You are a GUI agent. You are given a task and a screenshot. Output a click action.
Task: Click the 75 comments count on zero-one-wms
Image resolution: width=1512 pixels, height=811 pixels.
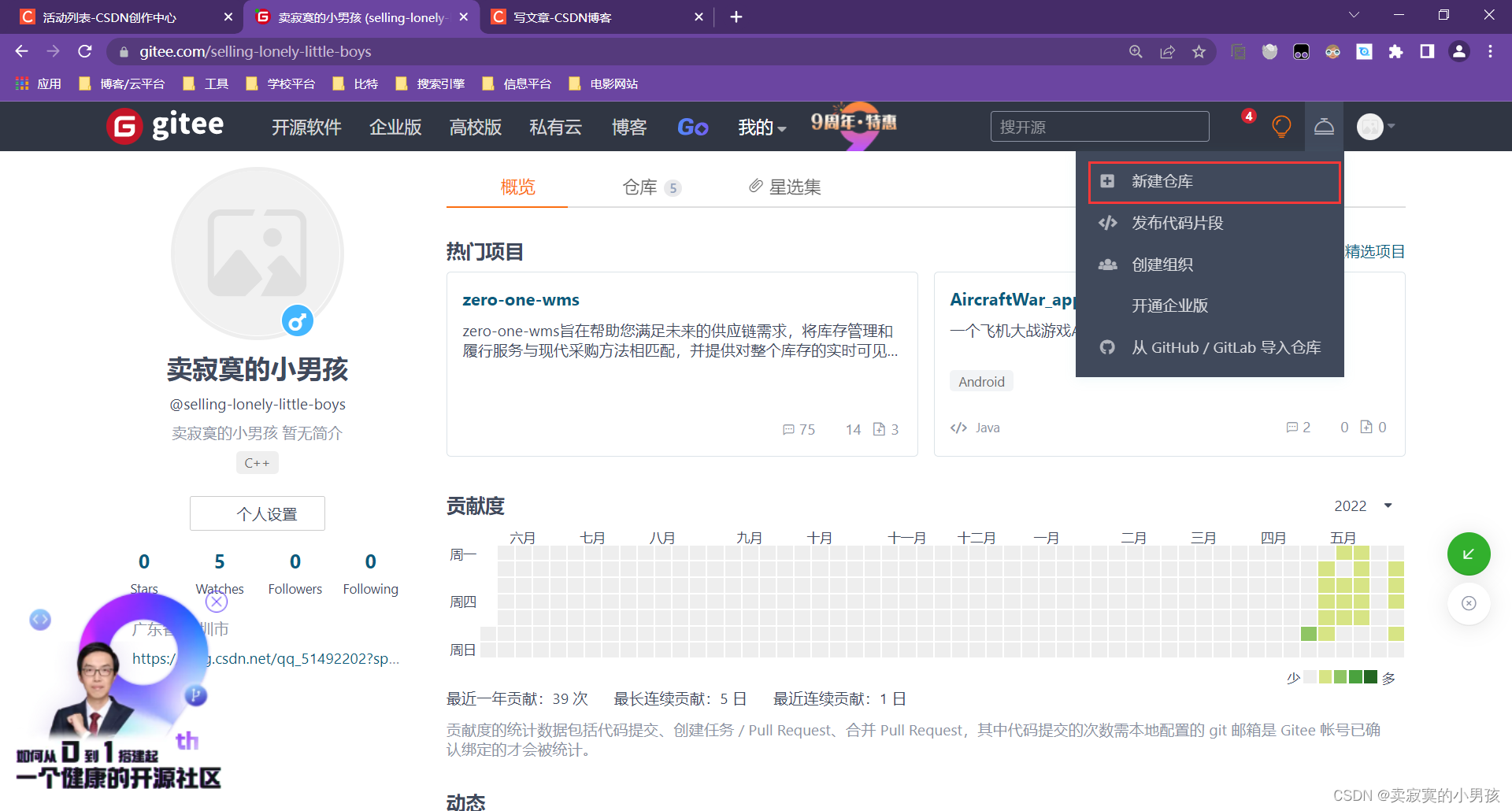pos(799,429)
